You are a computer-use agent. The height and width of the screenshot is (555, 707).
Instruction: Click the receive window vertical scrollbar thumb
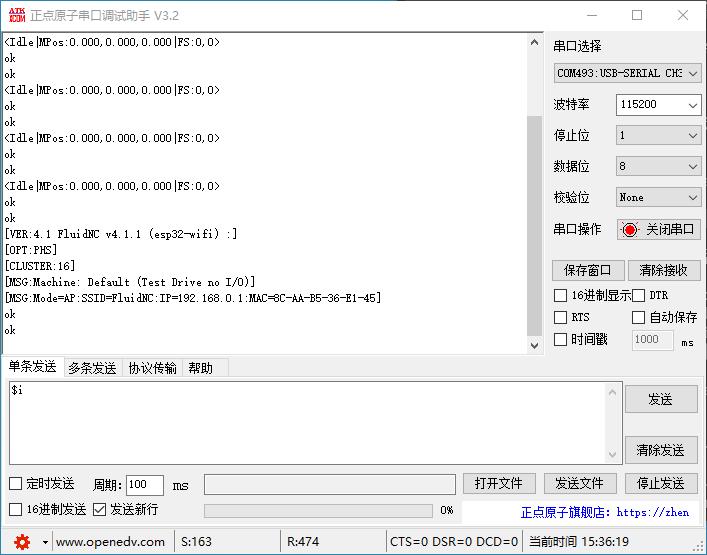click(534, 225)
